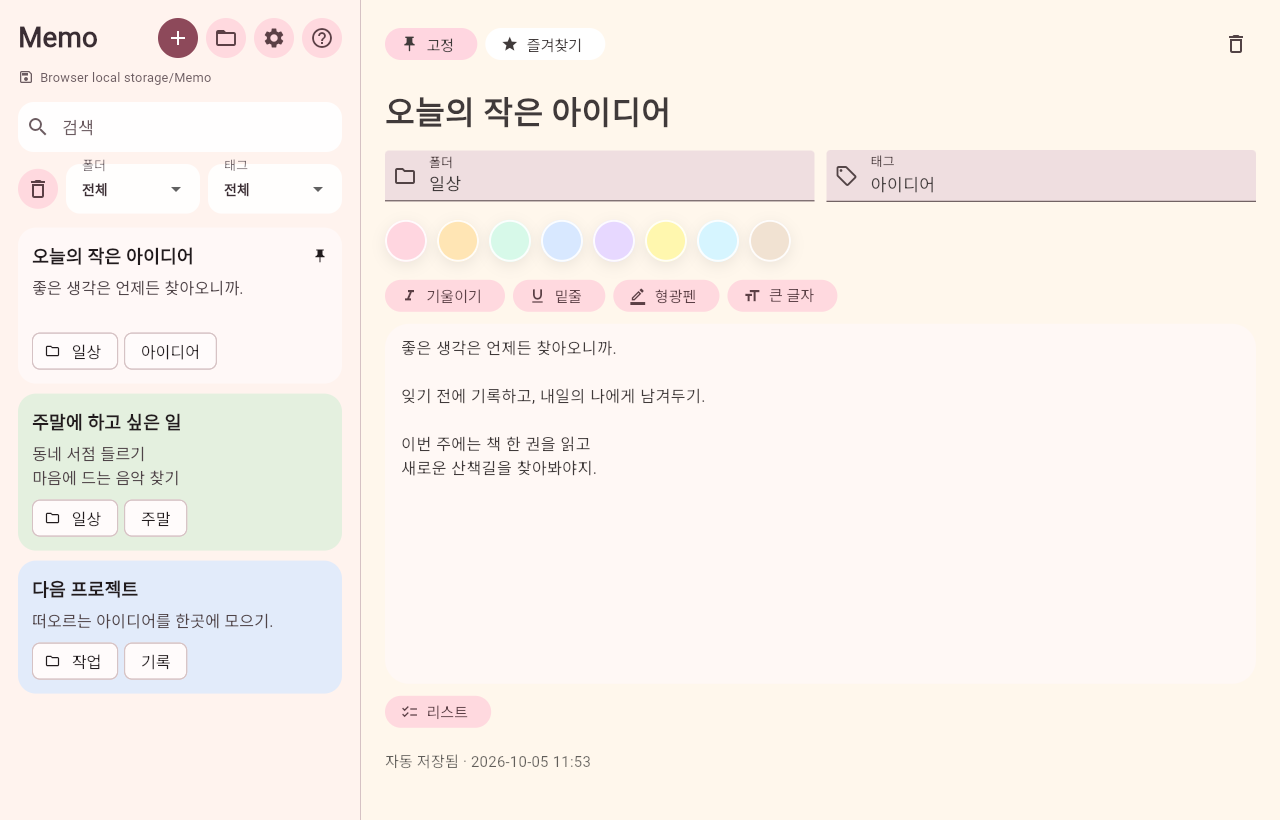This screenshot has height=820, width=1280.
Task: Open the sidebar 폴더 filter dropdown
Action: 133,189
